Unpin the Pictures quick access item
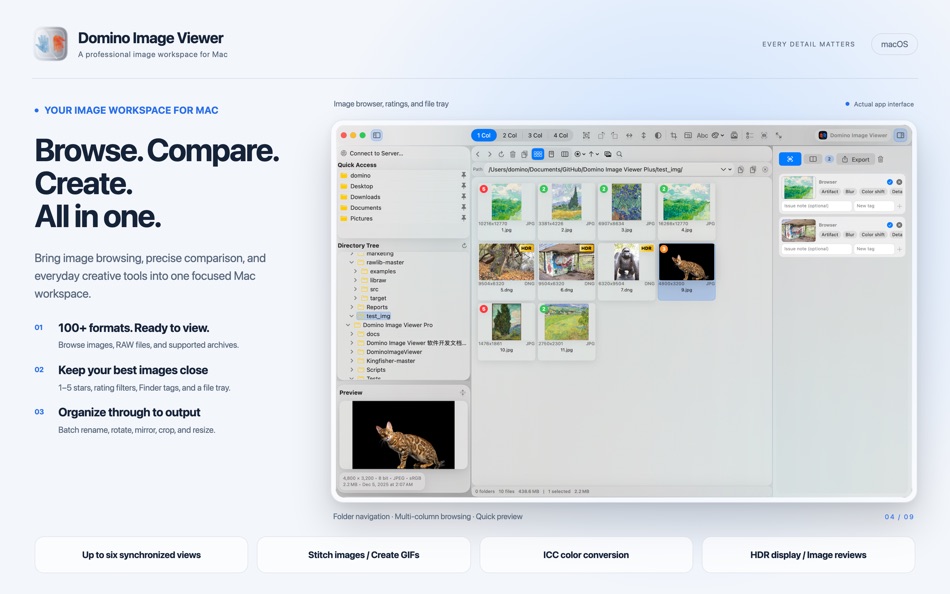The image size is (950, 594). click(x=463, y=218)
